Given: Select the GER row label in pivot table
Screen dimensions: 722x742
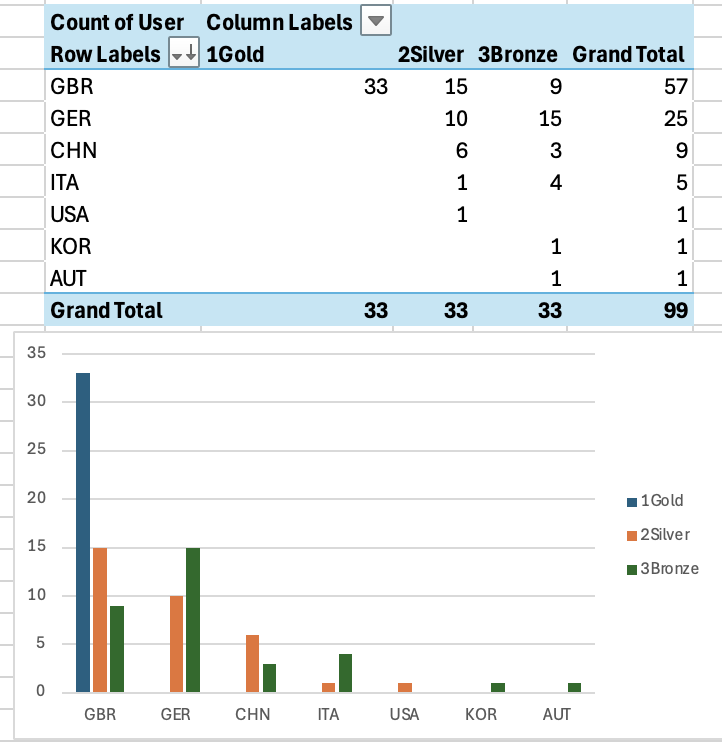Looking at the screenshot, I should (71, 119).
